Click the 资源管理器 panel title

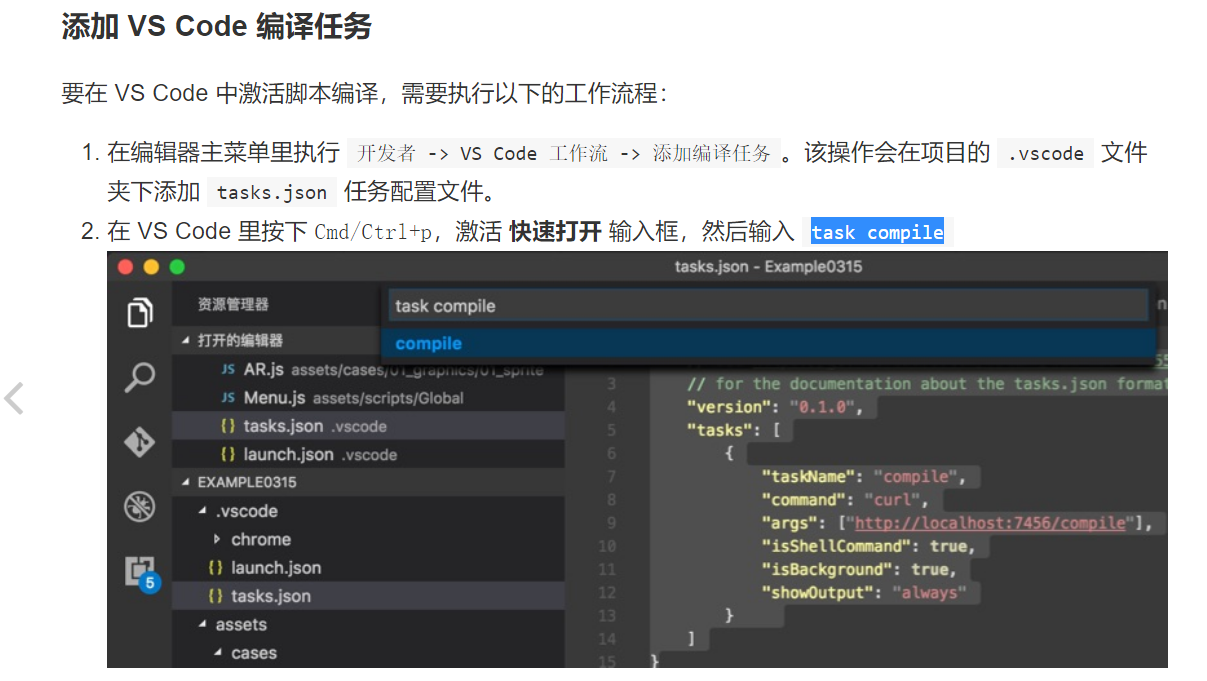coord(233,305)
